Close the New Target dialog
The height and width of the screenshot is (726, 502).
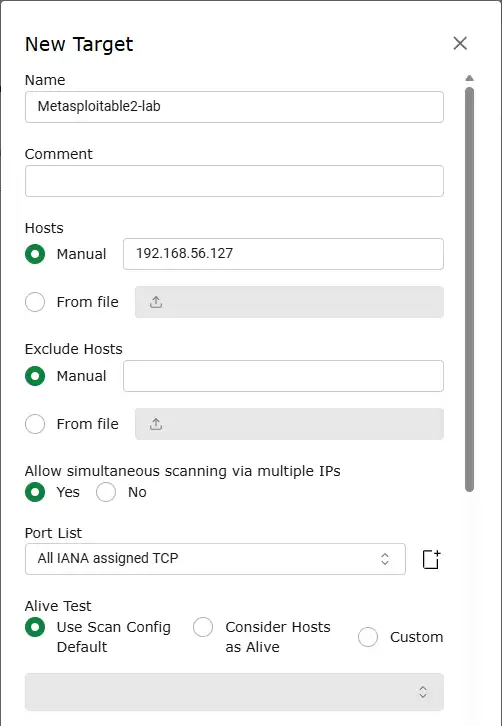pos(460,44)
